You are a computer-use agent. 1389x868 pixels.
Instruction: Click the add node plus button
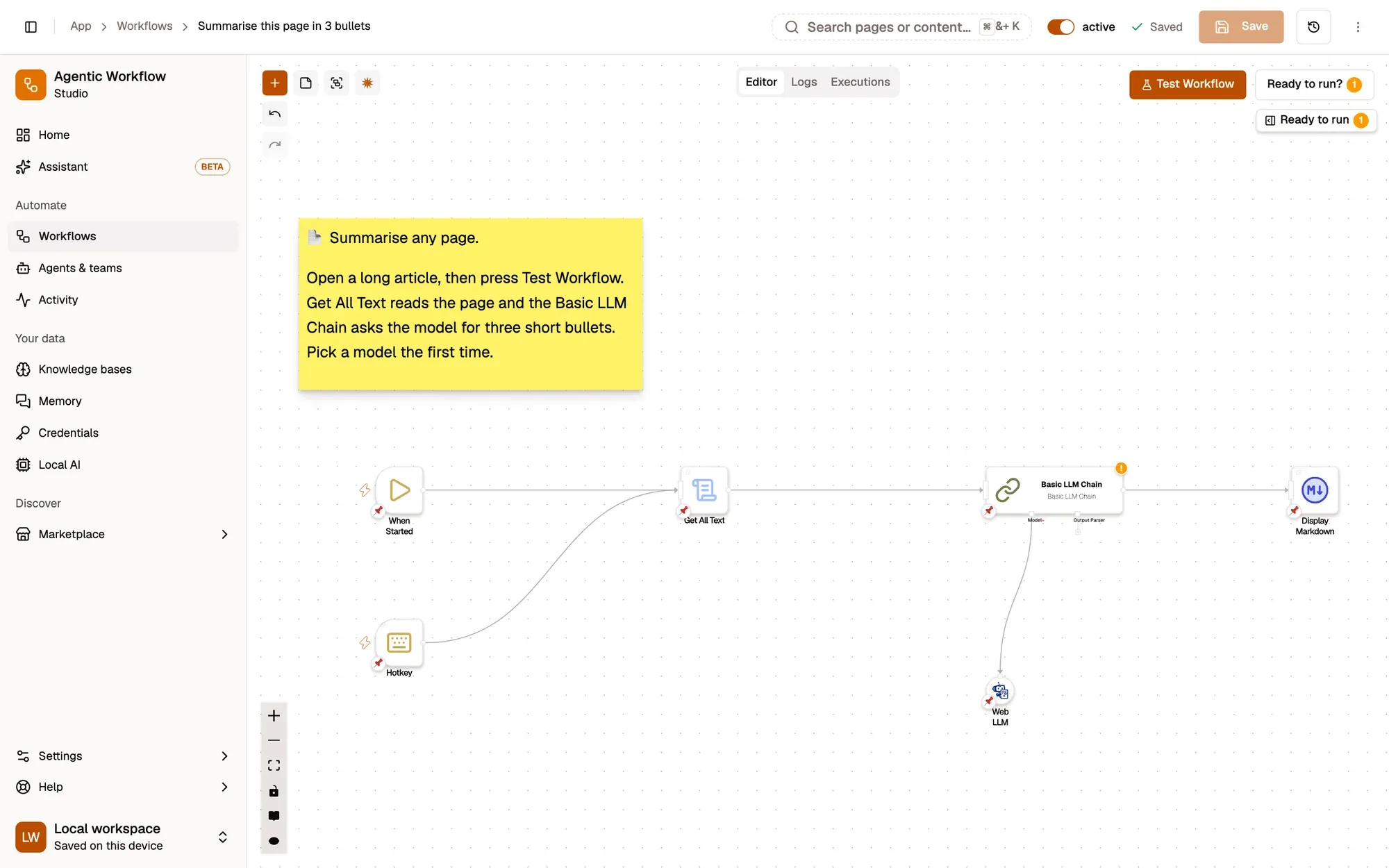click(x=274, y=83)
